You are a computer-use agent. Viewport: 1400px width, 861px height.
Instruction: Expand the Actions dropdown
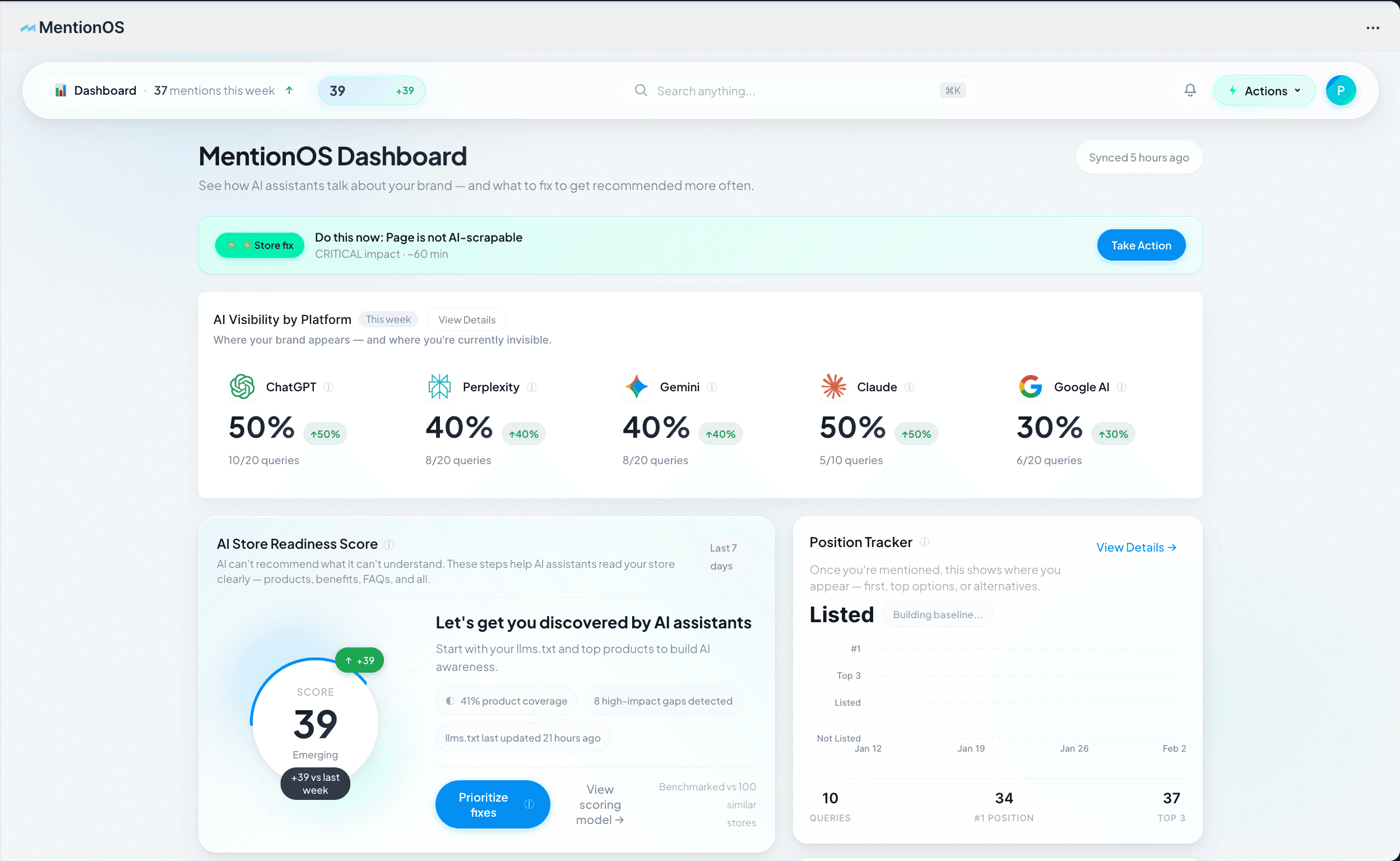point(1264,91)
